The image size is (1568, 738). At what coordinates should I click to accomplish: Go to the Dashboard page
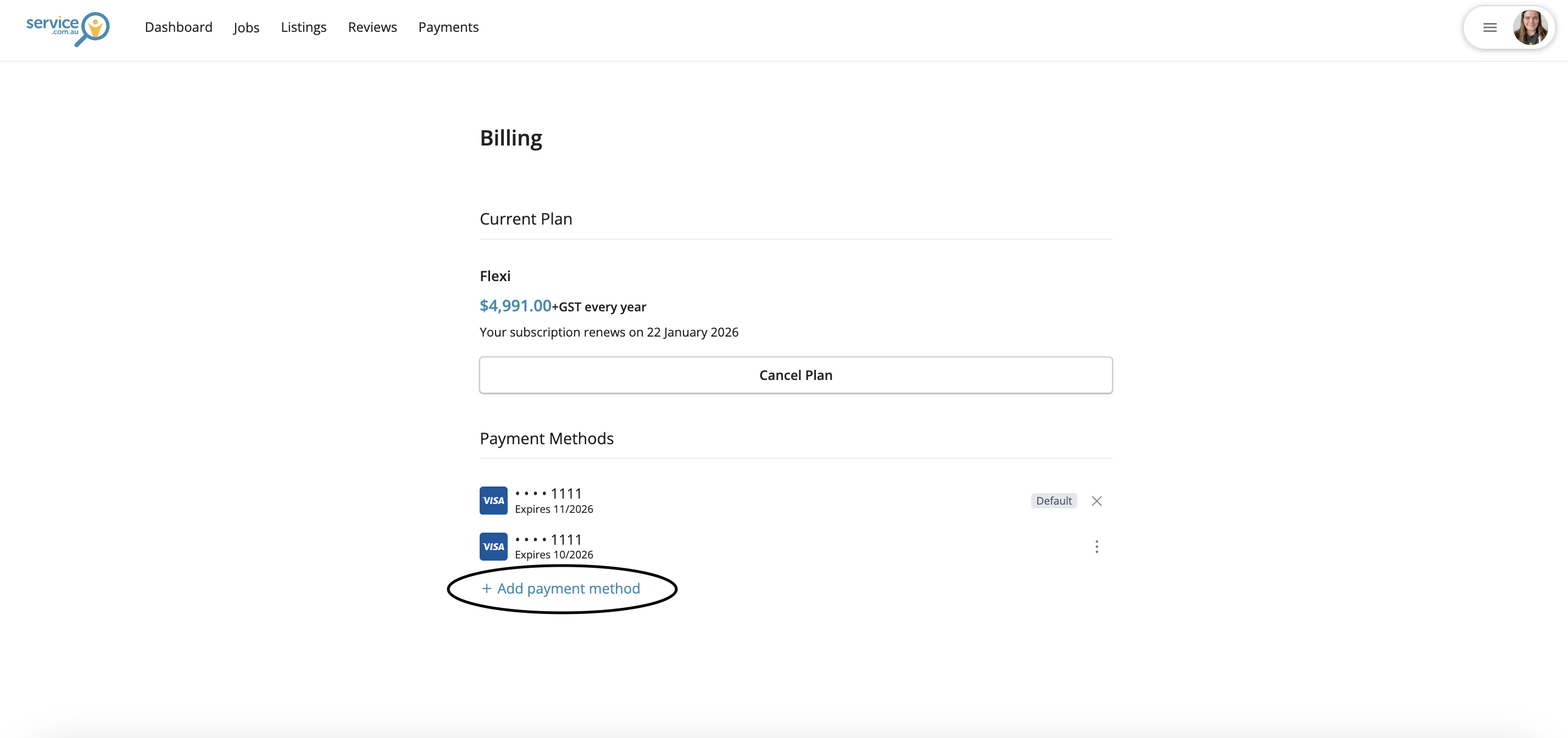coord(179,27)
